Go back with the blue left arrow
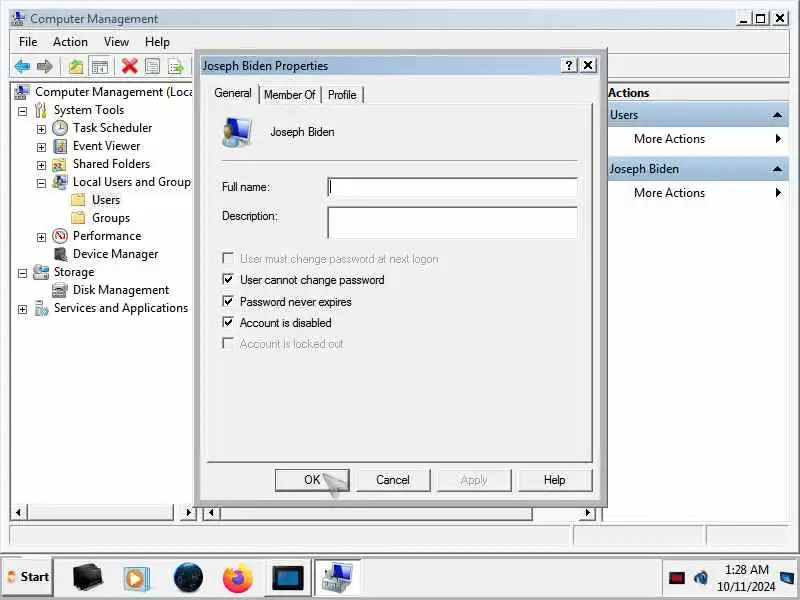800x600 pixels. 22,66
